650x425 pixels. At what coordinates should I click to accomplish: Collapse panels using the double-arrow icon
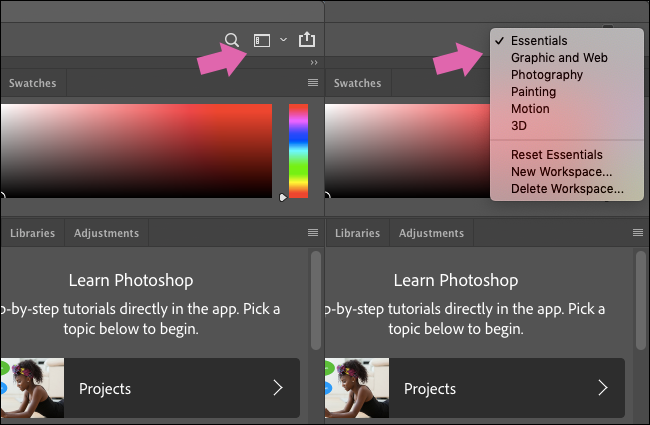pyautogui.click(x=314, y=62)
